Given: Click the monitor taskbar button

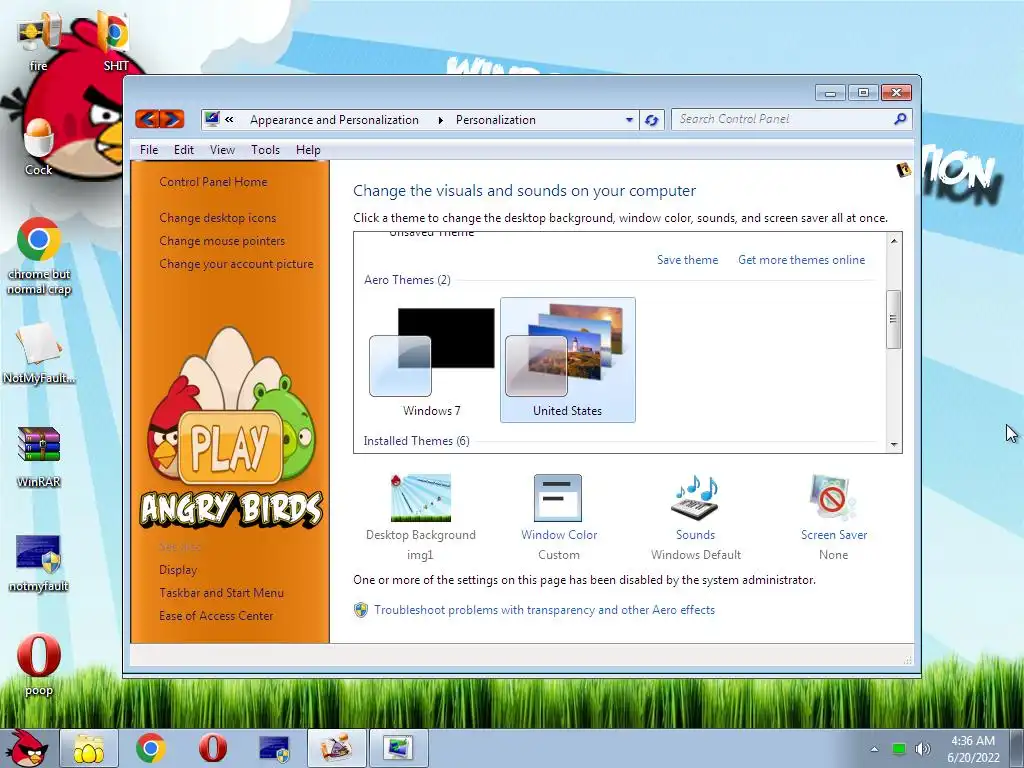Looking at the screenshot, I should [398, 748].
